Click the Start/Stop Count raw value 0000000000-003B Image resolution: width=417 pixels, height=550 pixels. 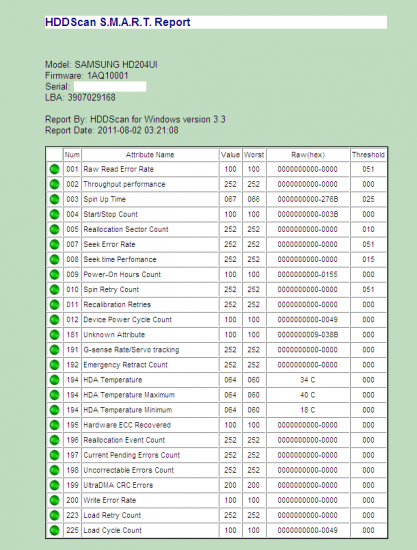pyautogui.click(x=308, y=214)
